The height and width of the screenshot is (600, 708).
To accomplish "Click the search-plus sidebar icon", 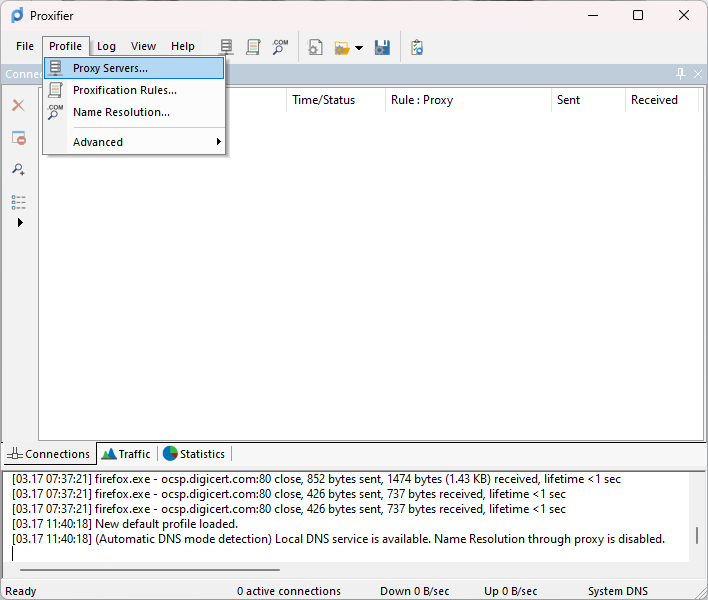I will point(19,169).
